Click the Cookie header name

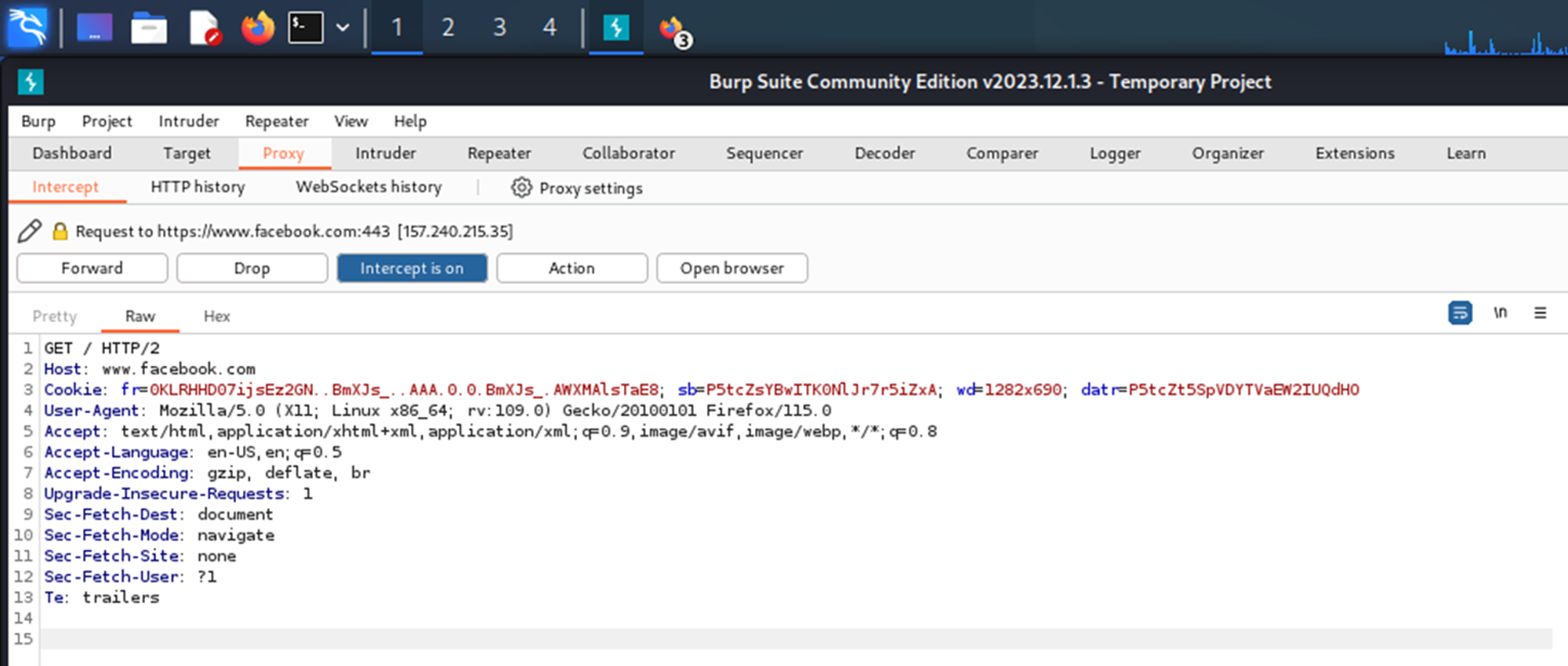(x=73, y=389)
